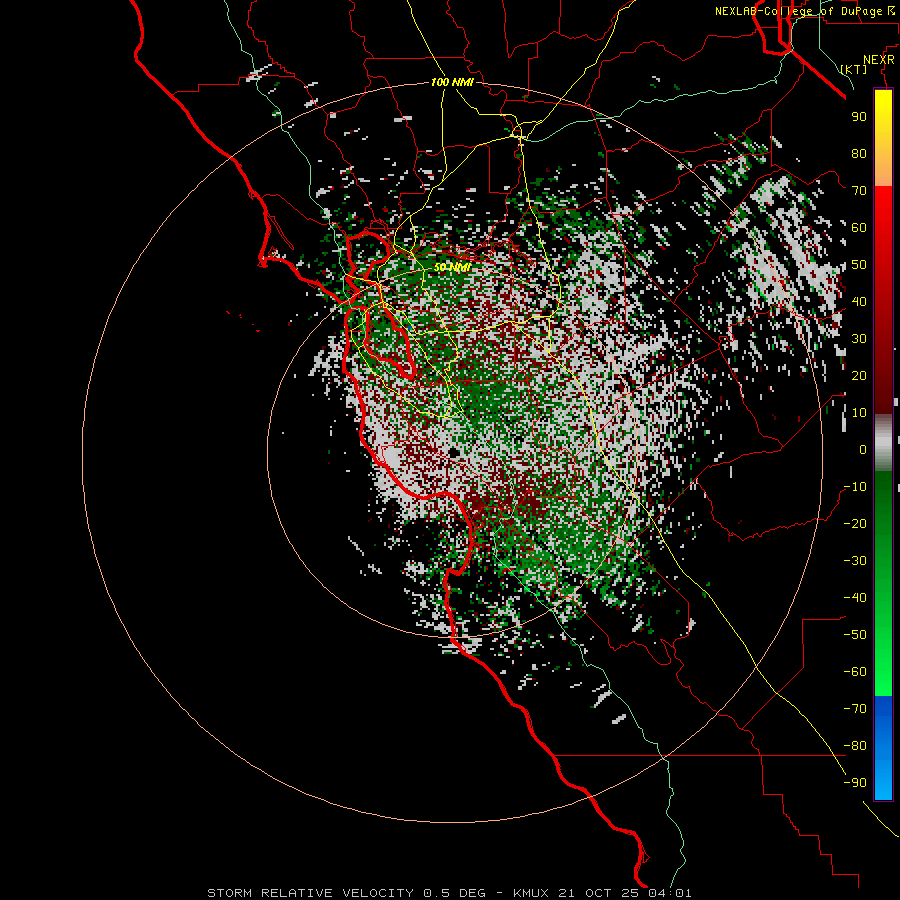The image size is (900, 900).
Task: Click the -60 value on velocity scale
Action: click(x=855, y=672)
